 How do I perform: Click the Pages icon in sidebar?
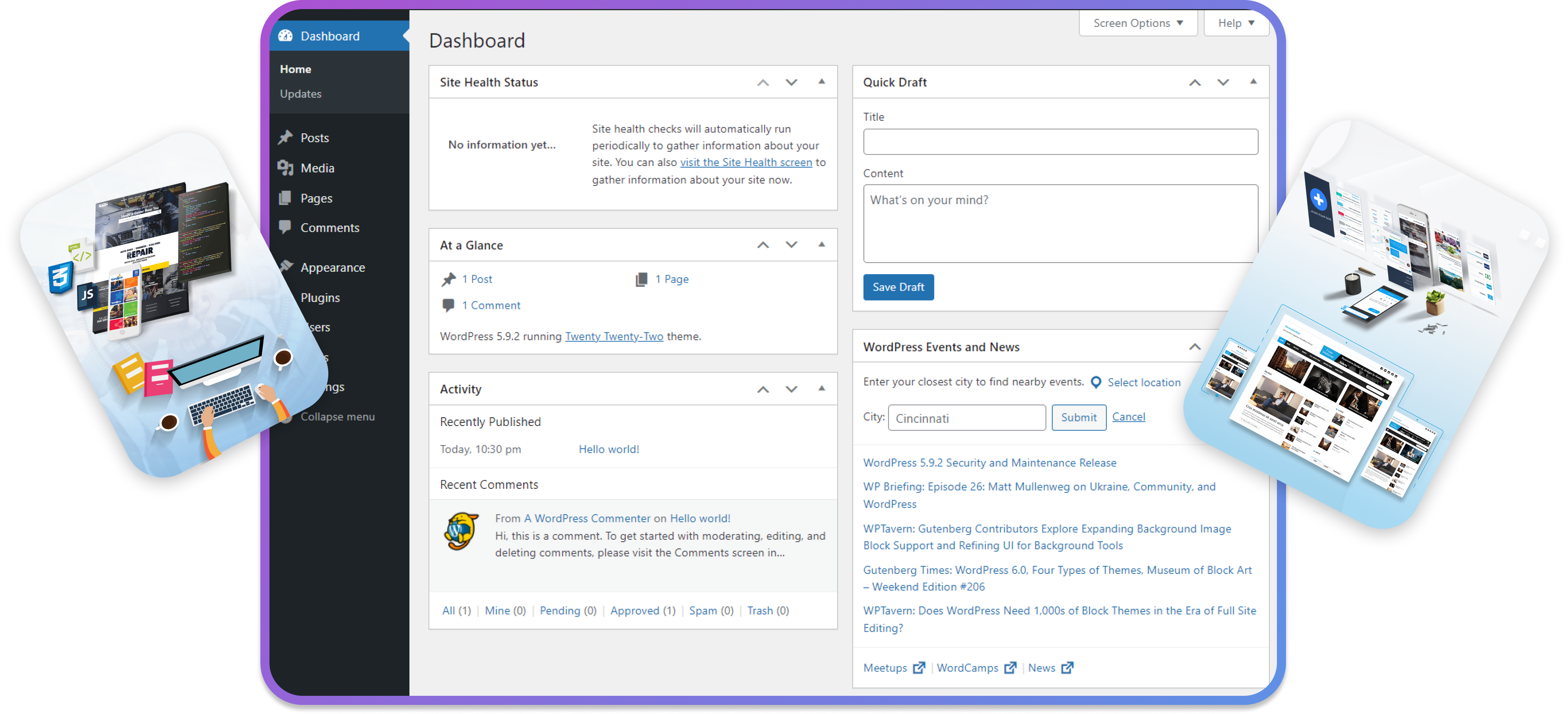(285, 198)
